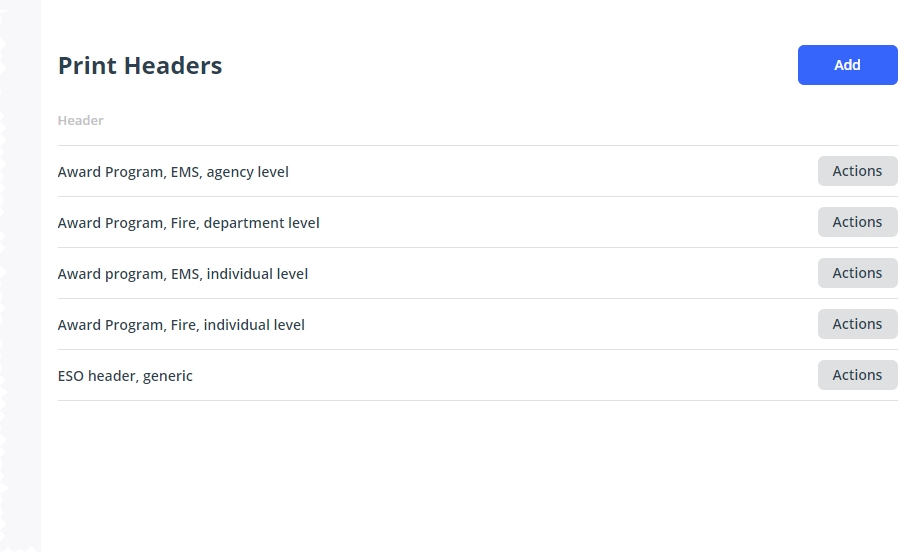Click the empty space between title and Add button
Image resolution: width=914 pixels, height=552 pixels.
point(510,65)
